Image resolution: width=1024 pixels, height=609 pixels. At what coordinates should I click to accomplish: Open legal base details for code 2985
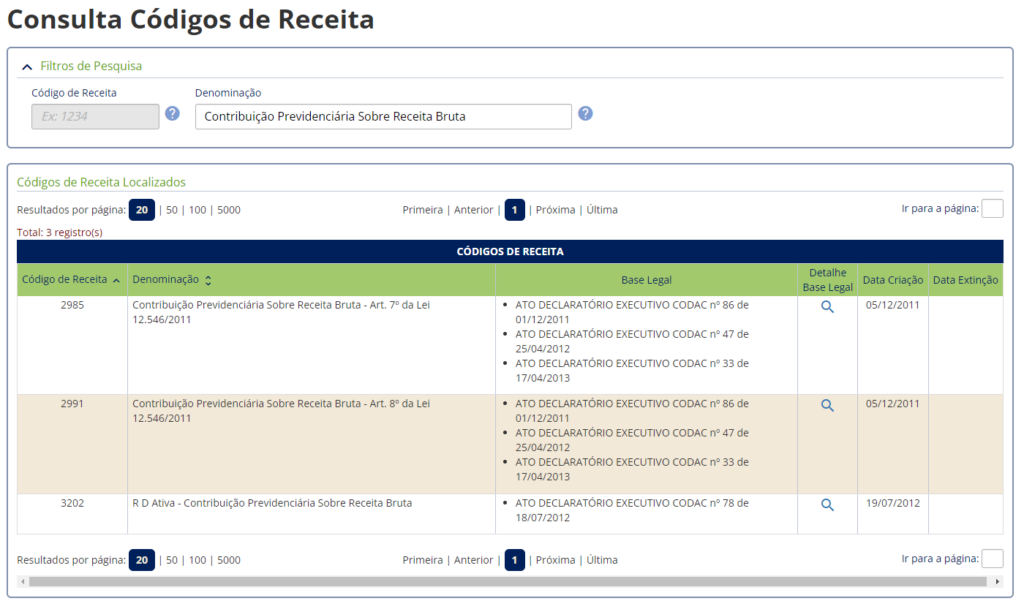[x=827, y=307]
